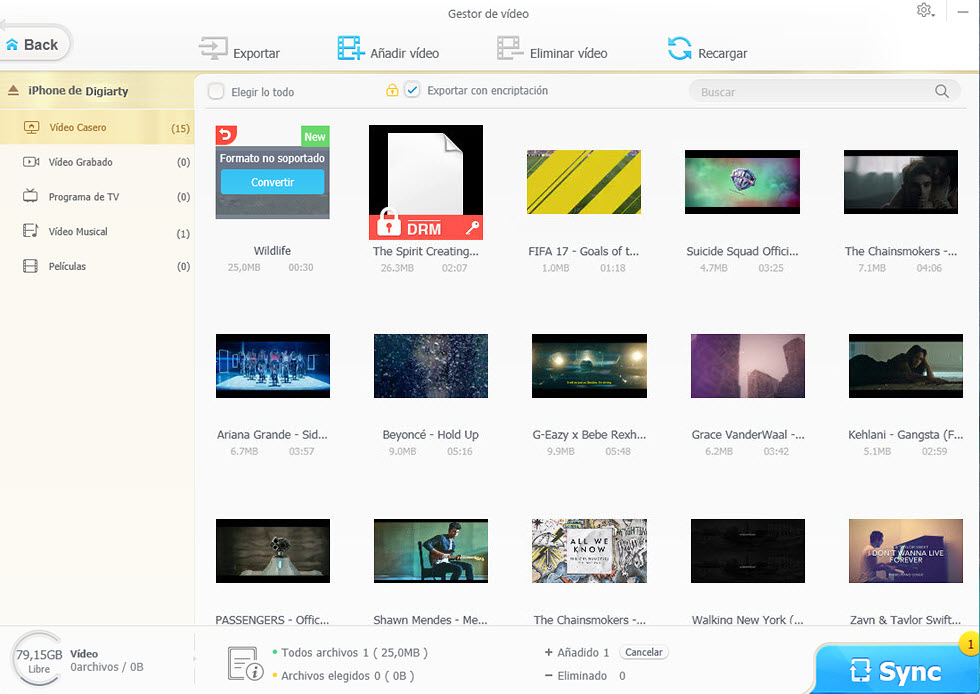Click the Cancelar button

(x=644, y=652)
